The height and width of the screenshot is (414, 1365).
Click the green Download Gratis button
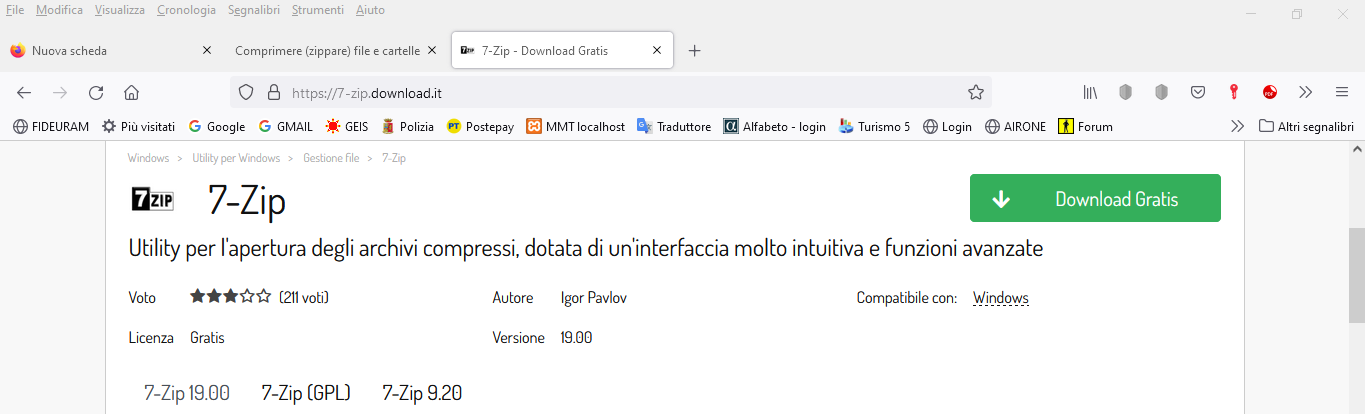point(1095,198)
